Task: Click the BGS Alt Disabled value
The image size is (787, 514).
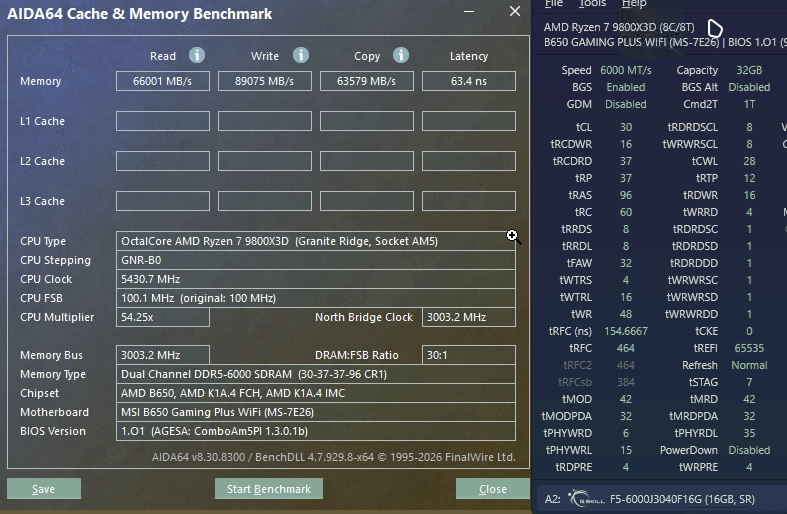Action: (x=749, y=87)
